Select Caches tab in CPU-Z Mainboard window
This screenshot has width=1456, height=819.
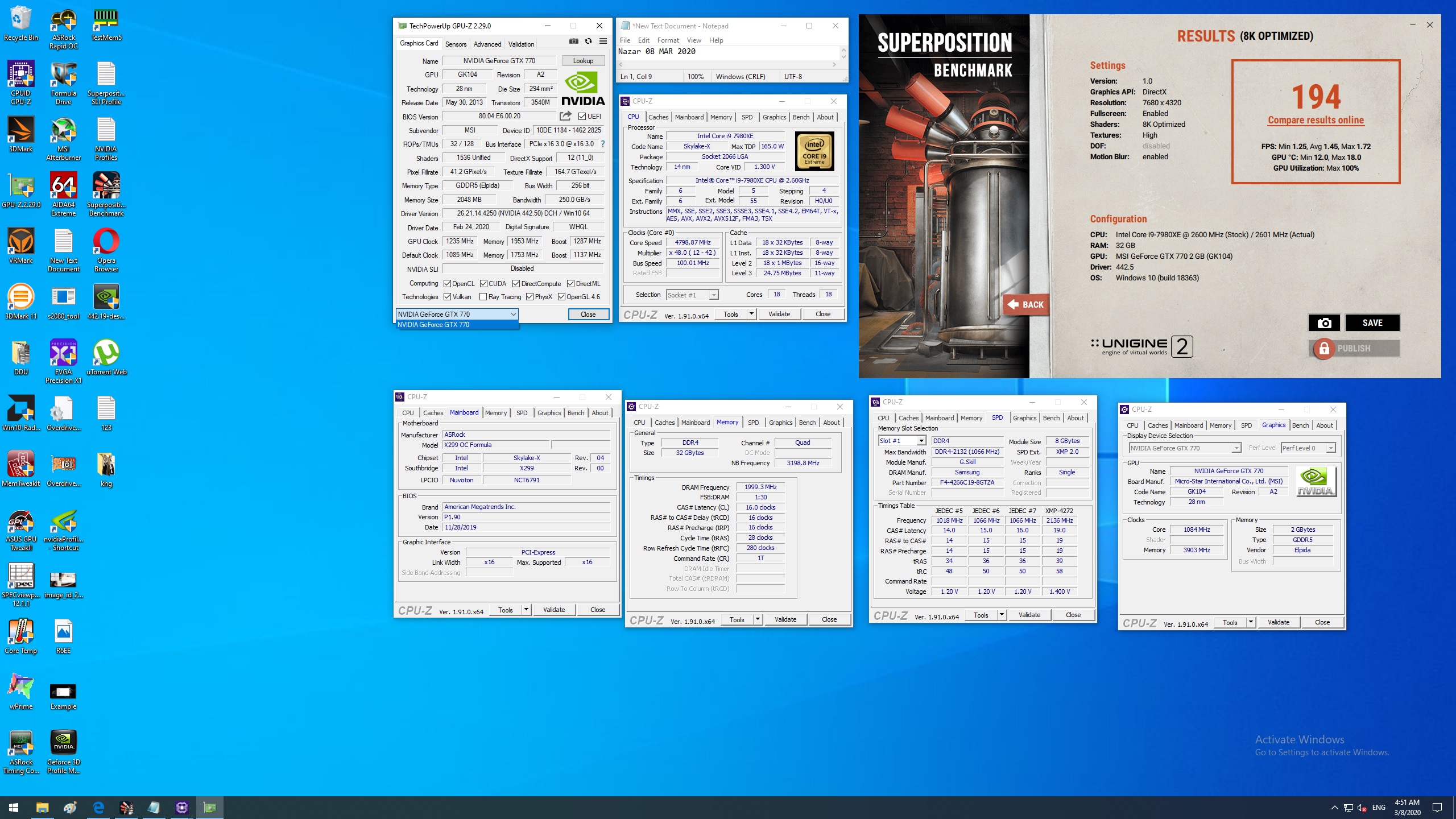(x=433, y=413)
